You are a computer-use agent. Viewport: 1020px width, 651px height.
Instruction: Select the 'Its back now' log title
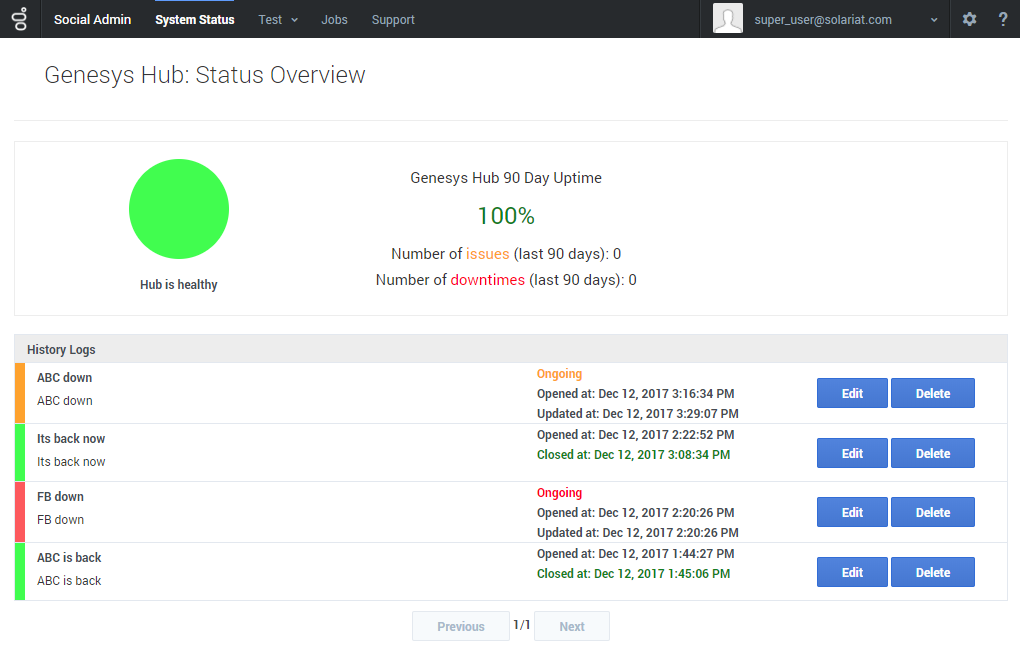71,438
